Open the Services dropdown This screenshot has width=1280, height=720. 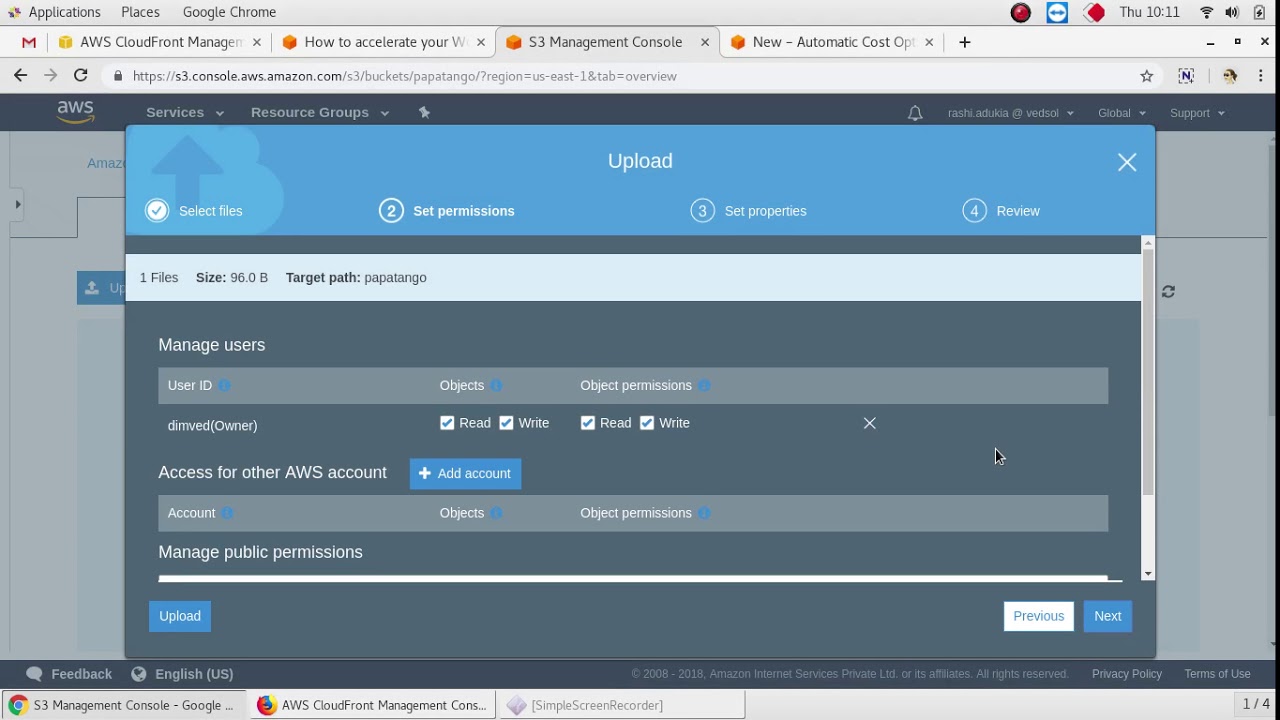point(185,112)
